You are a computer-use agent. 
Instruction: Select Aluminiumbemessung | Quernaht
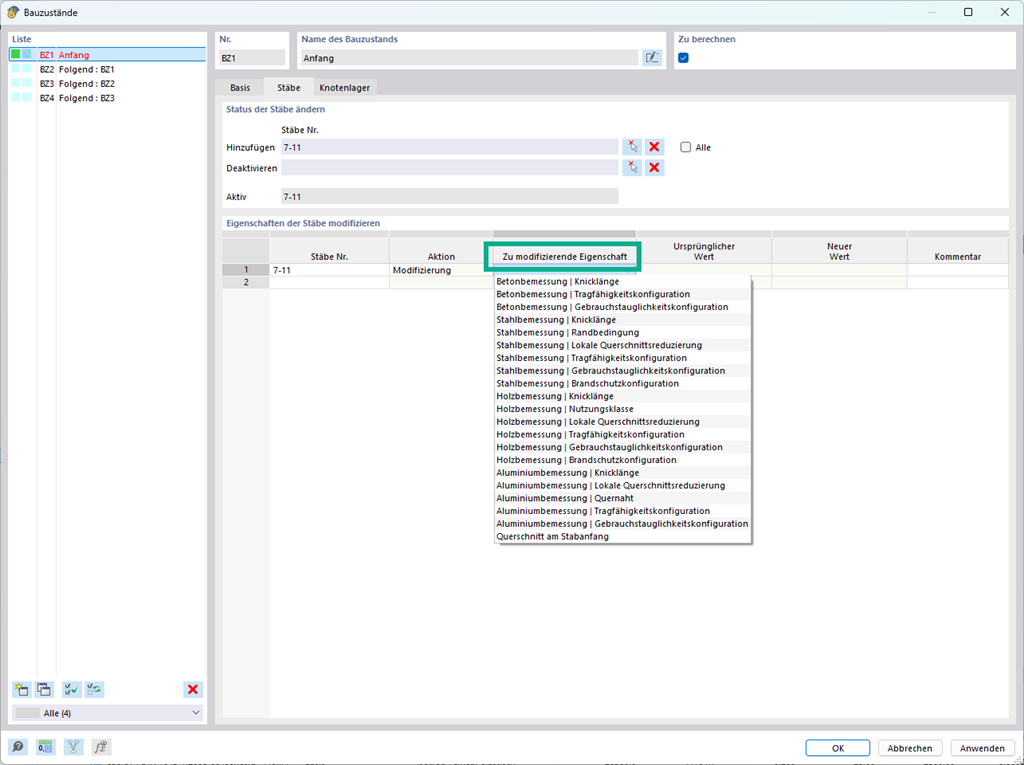pyautogui.click(x=622, y=498)
